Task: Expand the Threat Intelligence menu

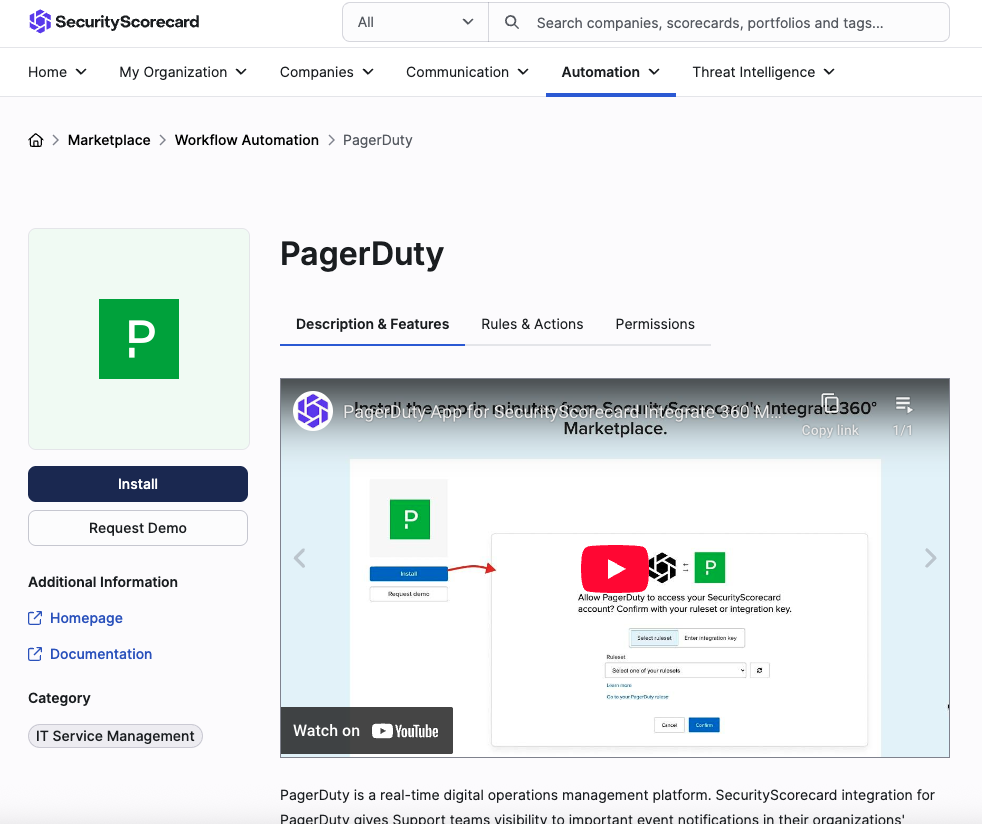Action: 763,72
